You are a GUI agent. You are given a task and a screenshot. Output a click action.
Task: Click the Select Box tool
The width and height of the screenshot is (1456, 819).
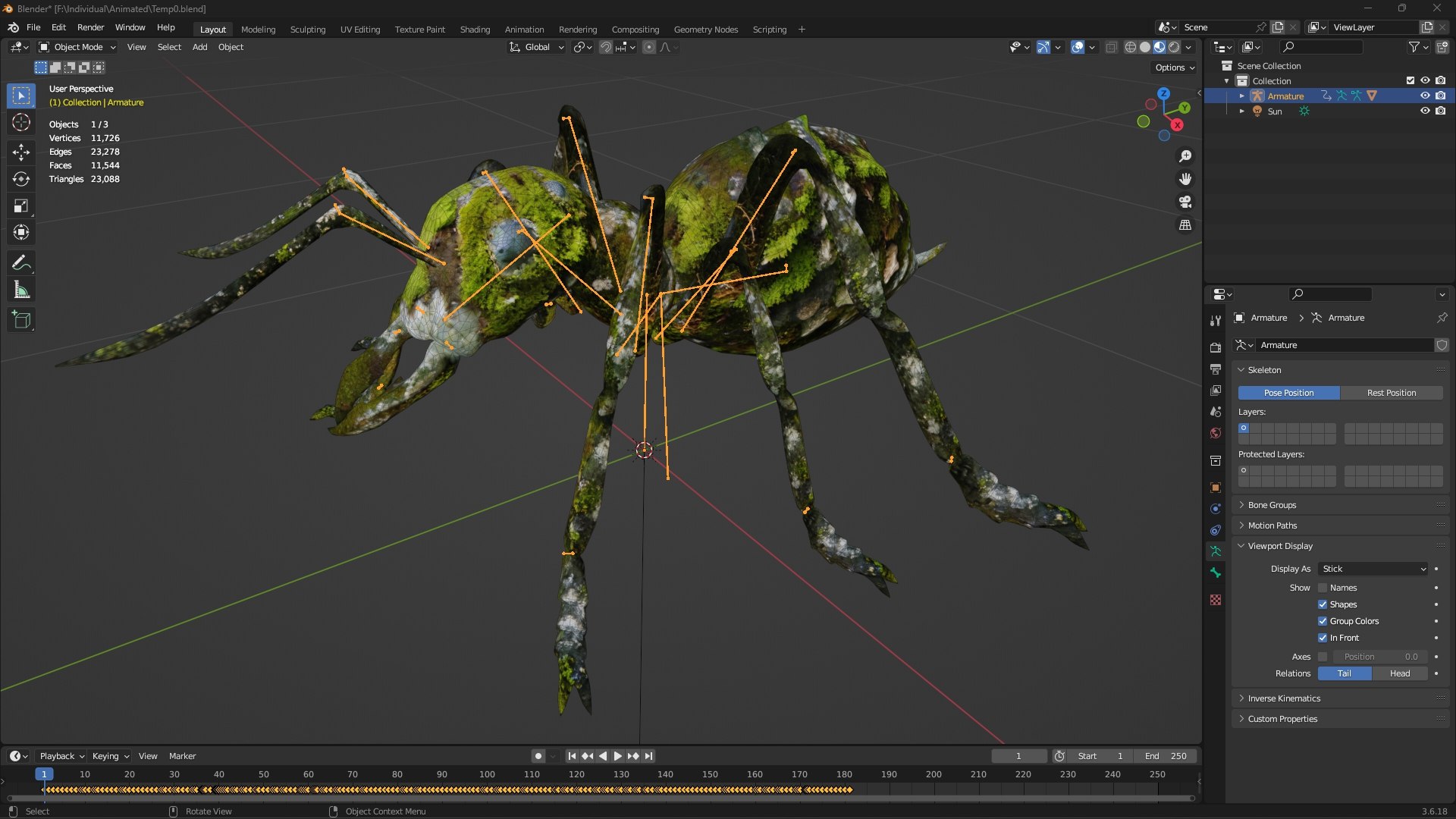tap(21, 96)
